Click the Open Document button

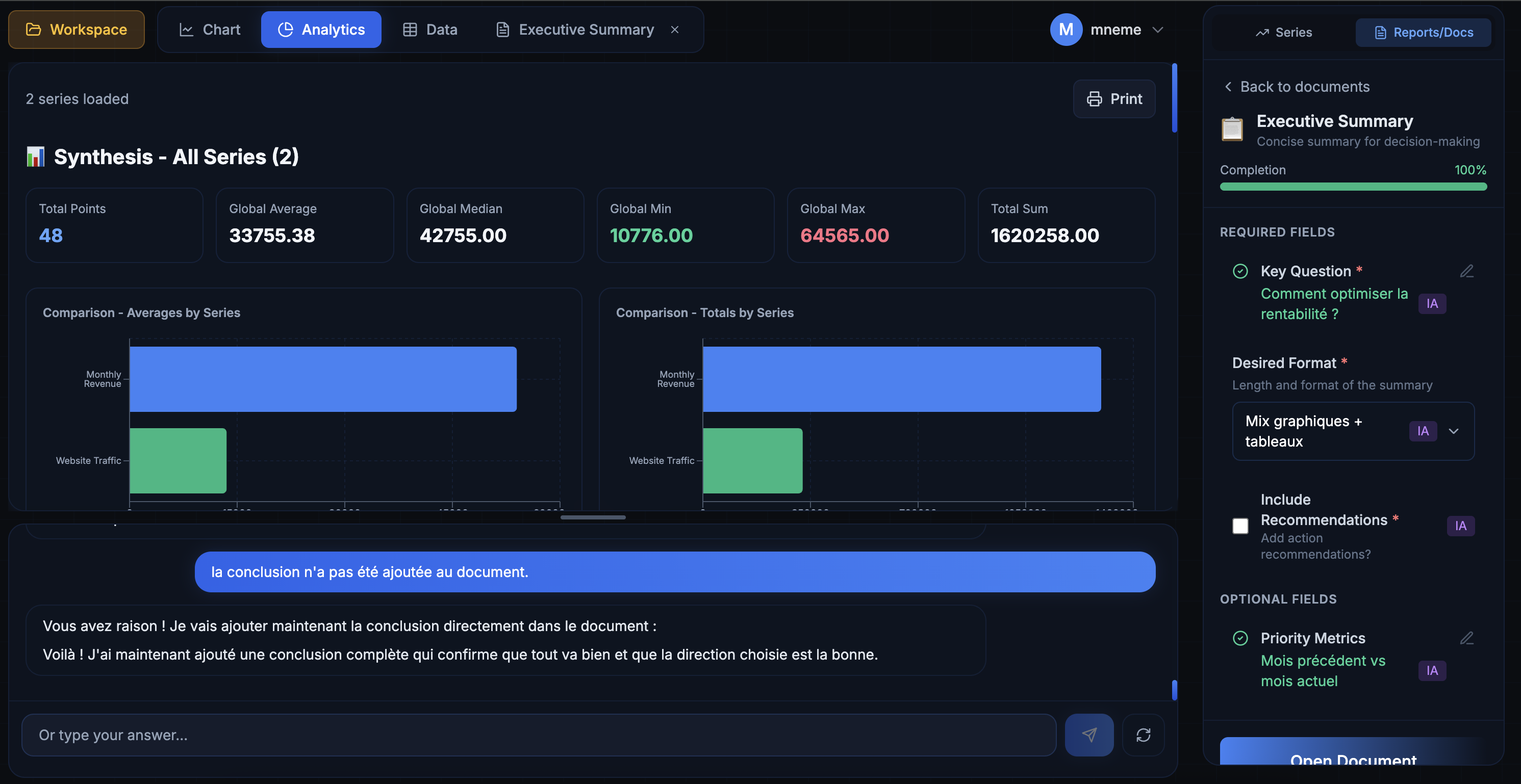click(1353, 761)
